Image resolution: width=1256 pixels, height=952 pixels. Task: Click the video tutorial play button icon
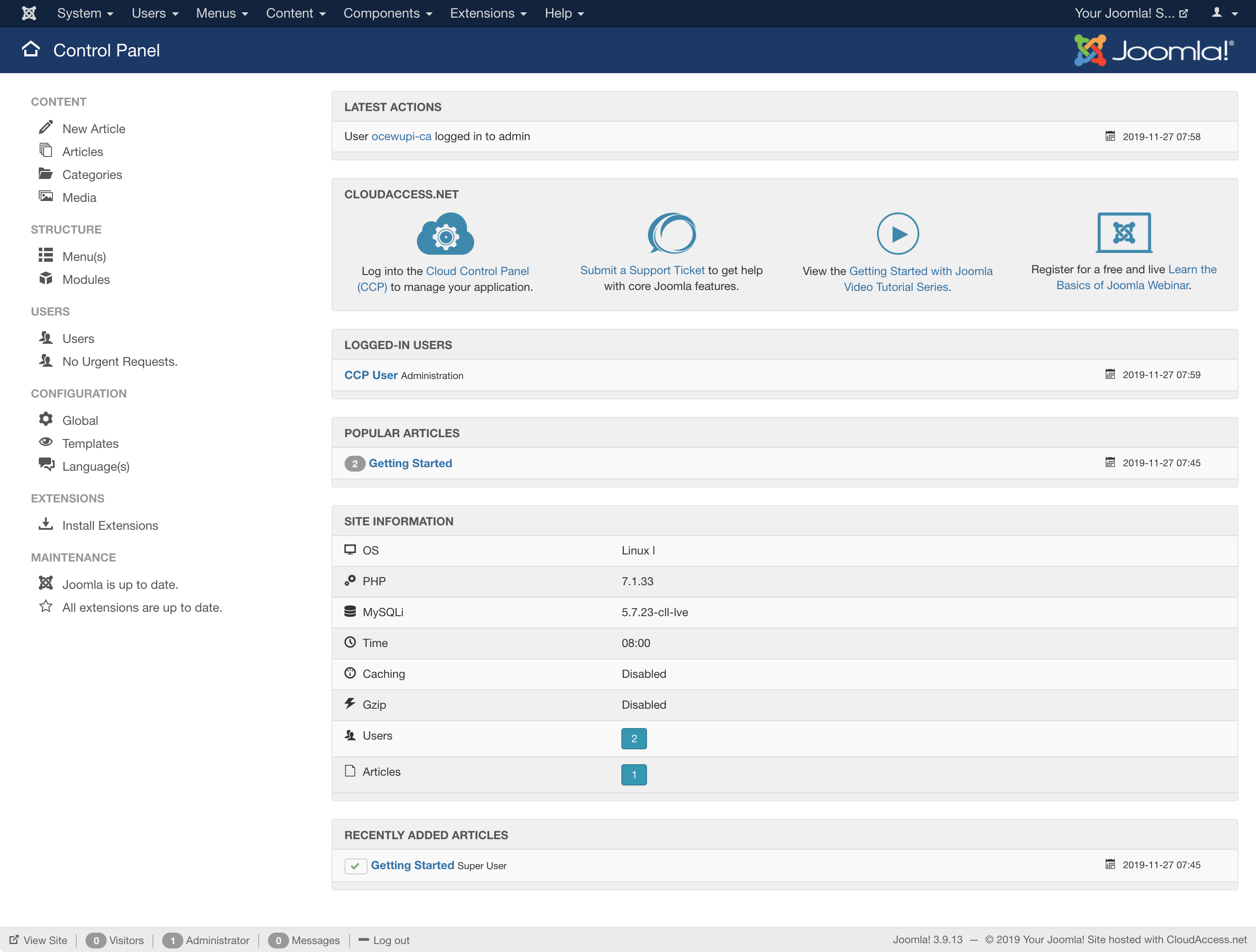click(x=898, y=234)
